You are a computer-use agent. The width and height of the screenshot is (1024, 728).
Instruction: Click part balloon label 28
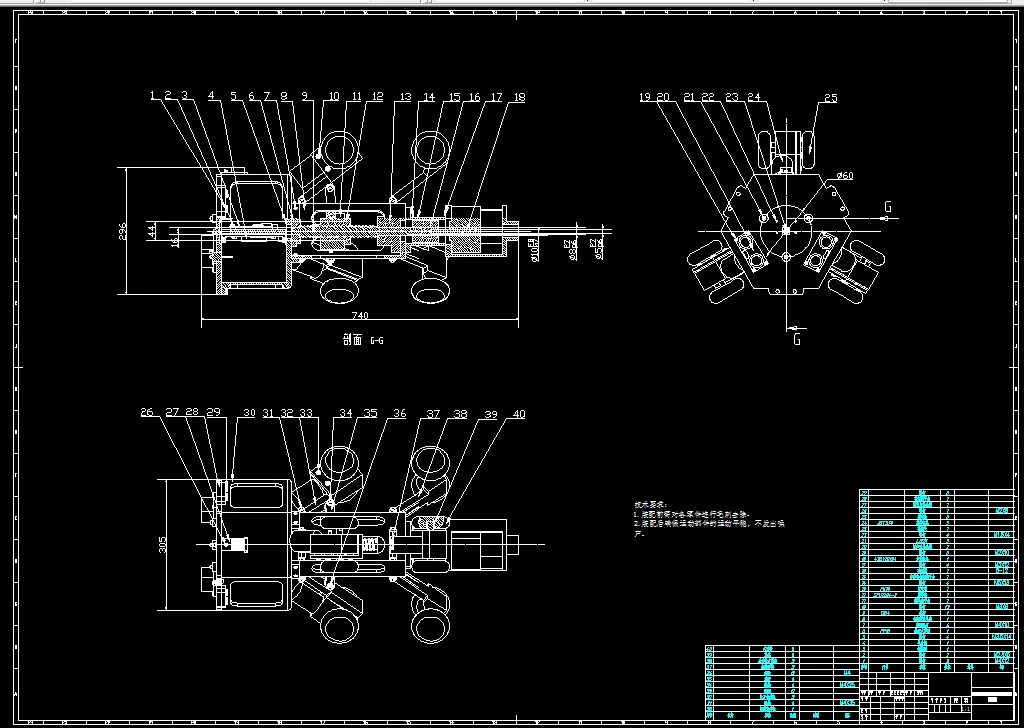click(x=192, y=412)
